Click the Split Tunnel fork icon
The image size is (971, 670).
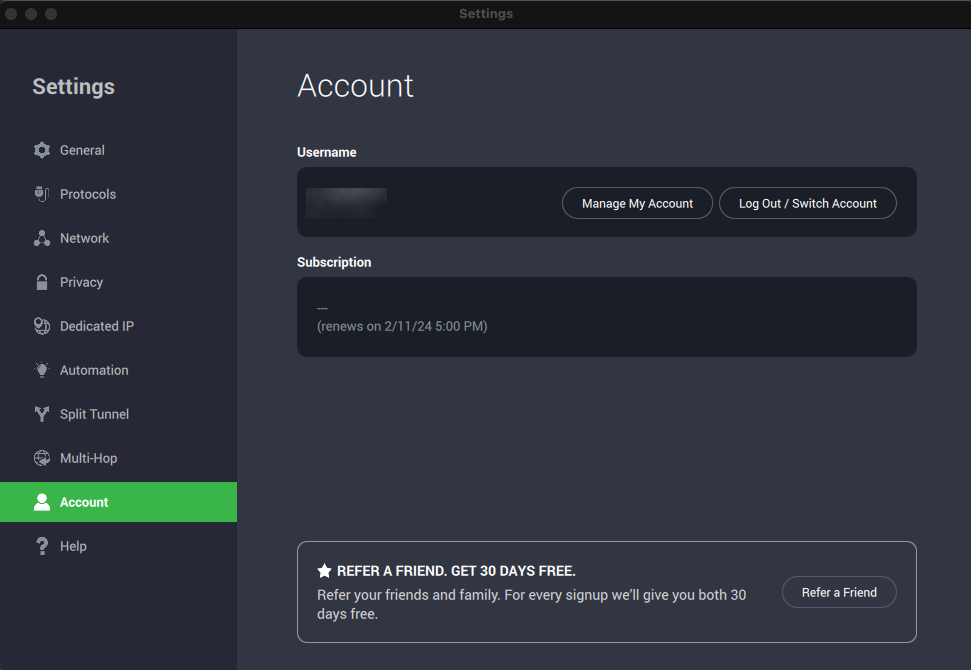[x=41, y=414]
